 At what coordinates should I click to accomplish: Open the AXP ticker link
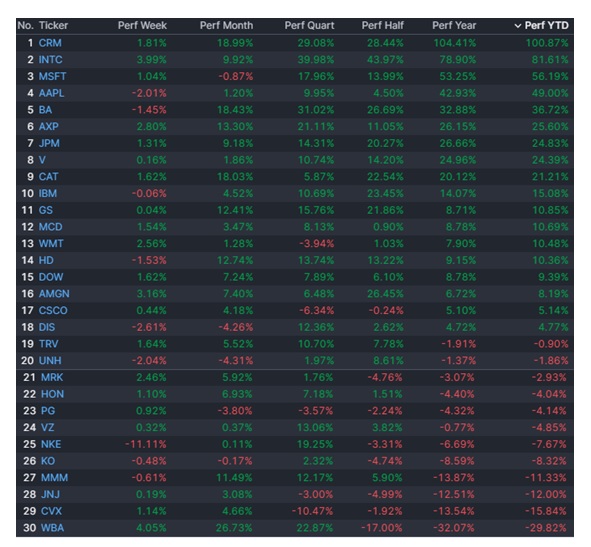pos(49,127)
